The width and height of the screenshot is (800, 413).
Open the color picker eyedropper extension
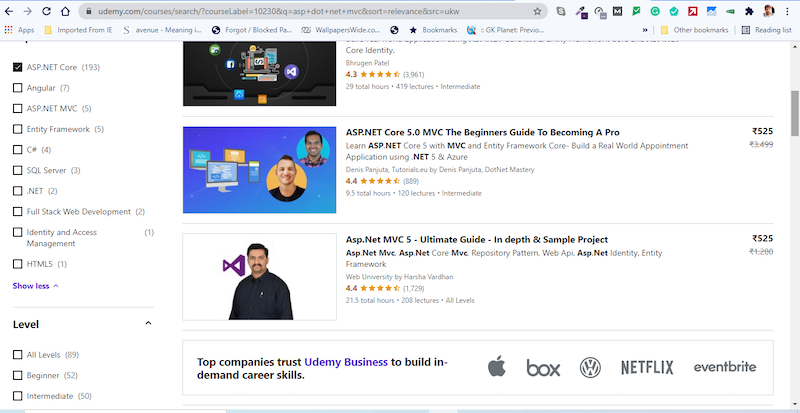581,12
